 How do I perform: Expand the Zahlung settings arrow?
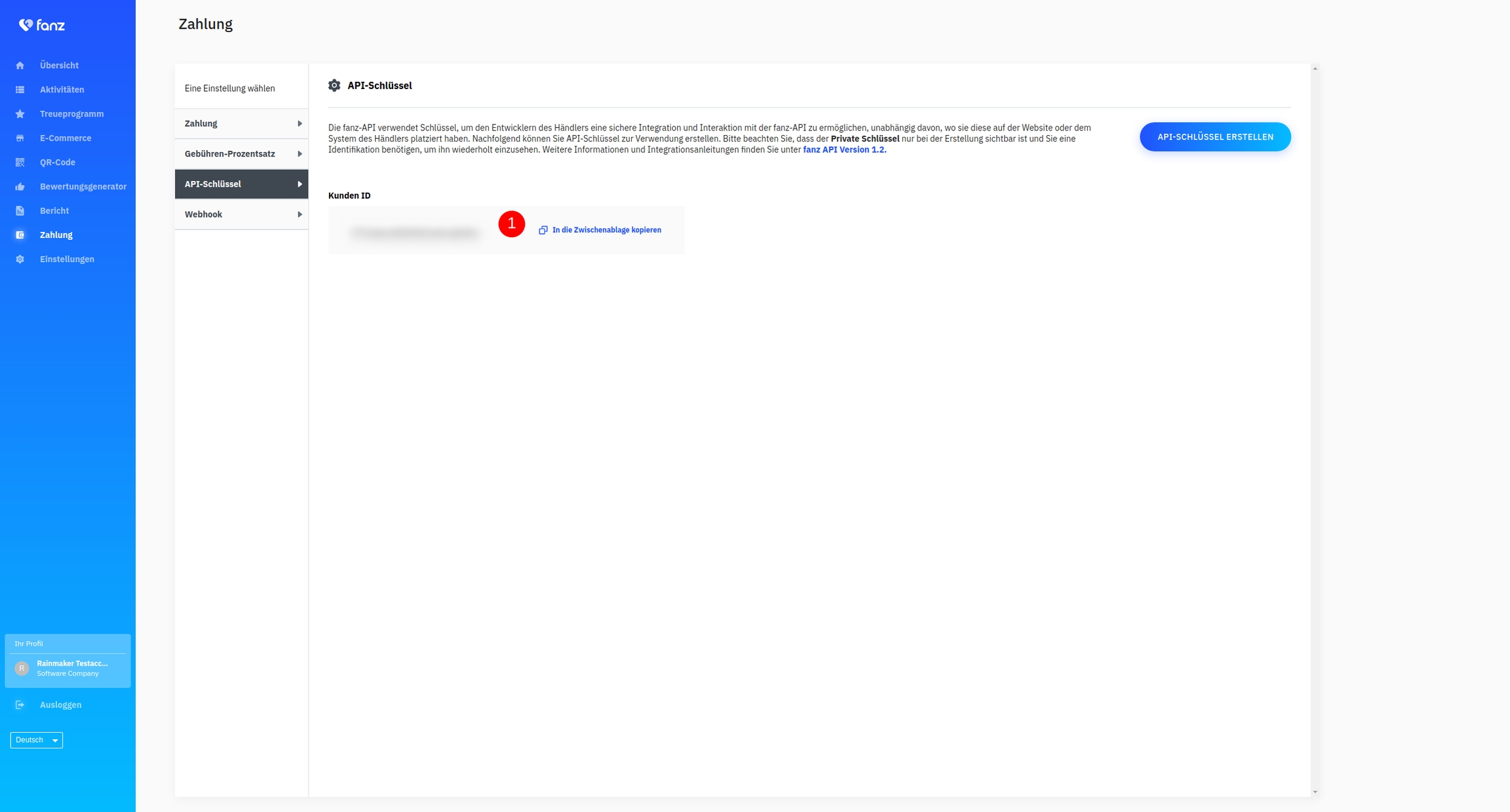point(300,124)
